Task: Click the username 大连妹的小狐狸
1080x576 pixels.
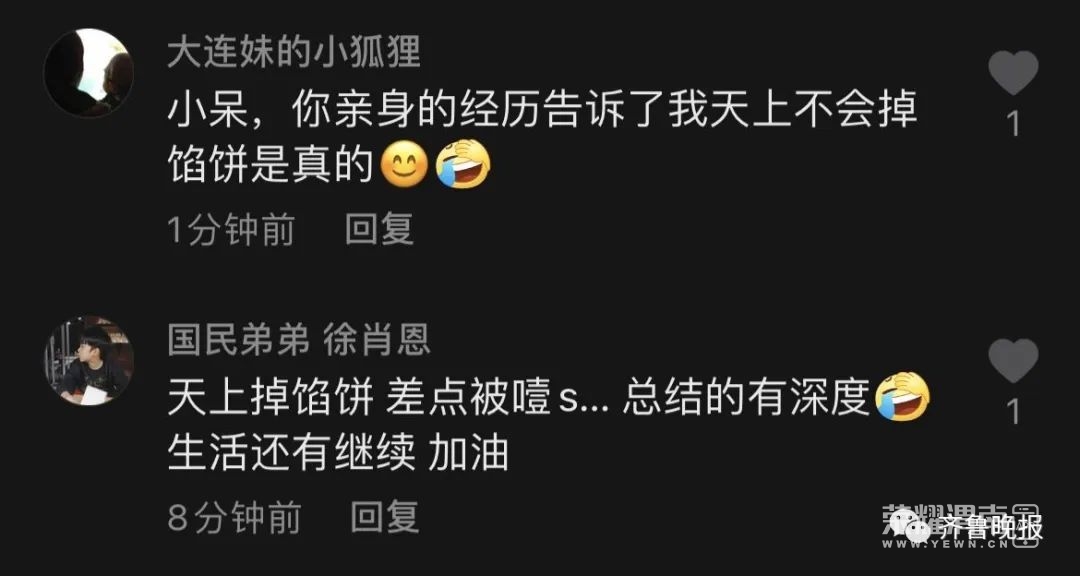Action: click(294, 53)
